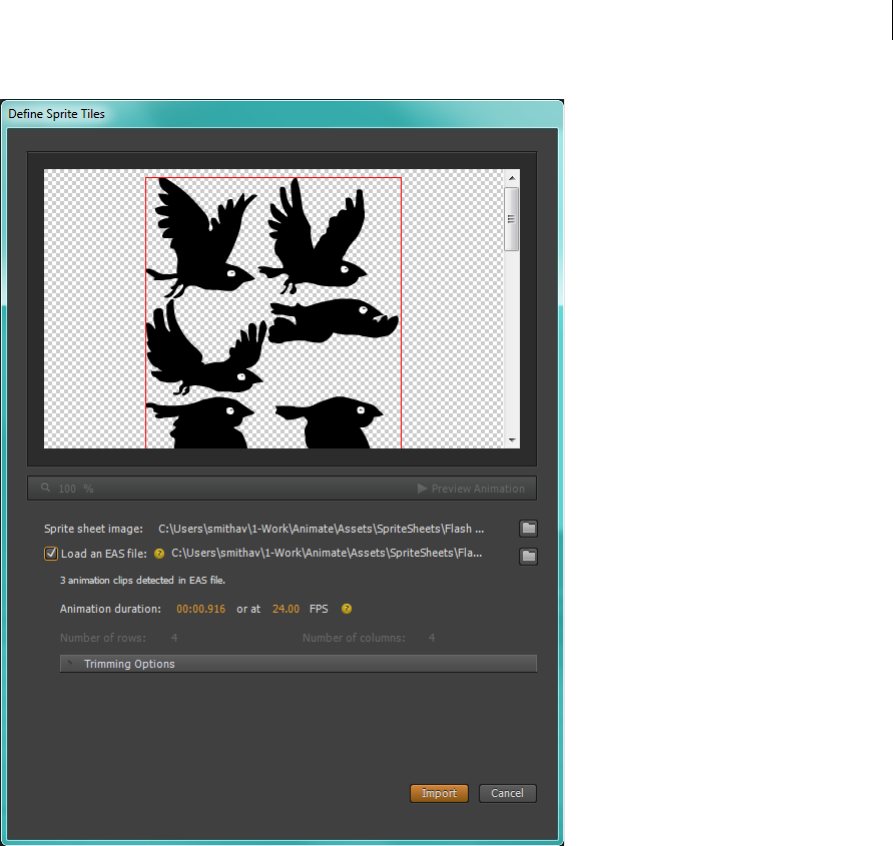
Task: Click the 100 % zoom field
Action: tap(76, 488)
